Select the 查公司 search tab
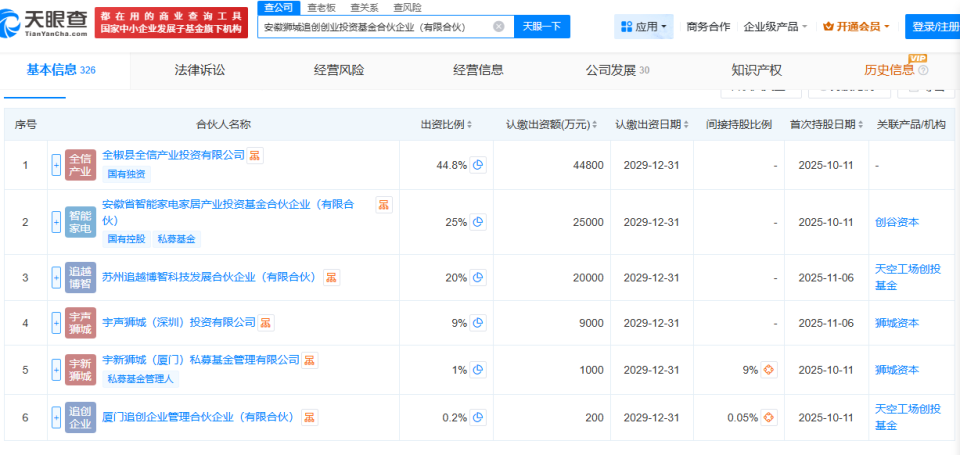Screen dimensions: 960x455 click(x=279, y=7)
